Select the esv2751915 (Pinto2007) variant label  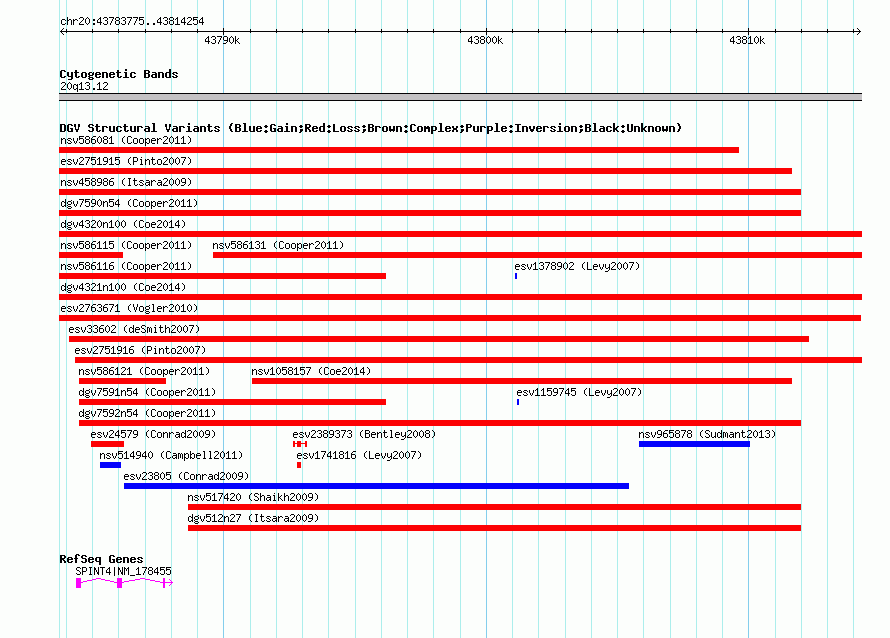126,161
